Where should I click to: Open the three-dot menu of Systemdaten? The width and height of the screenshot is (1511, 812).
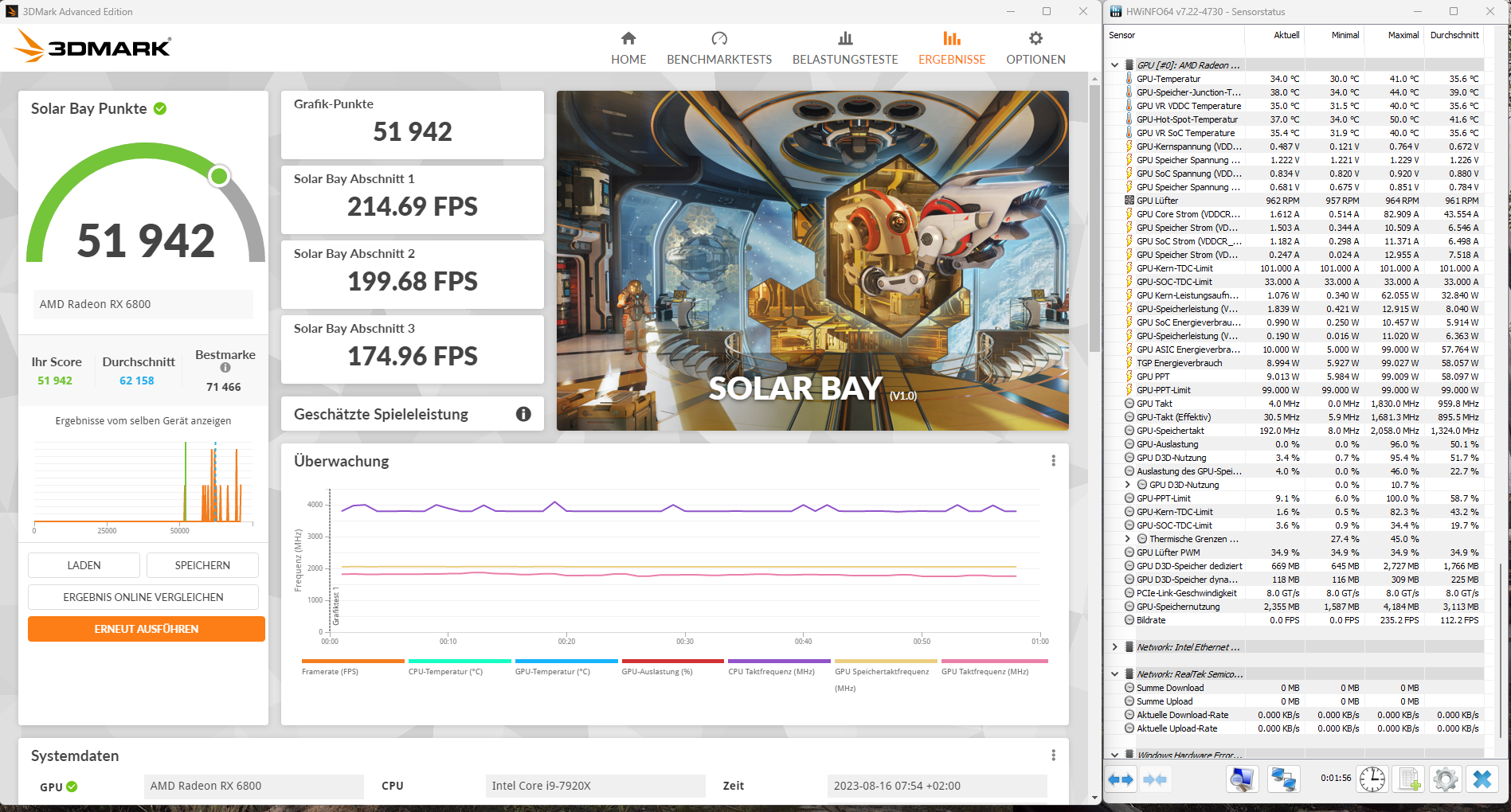[x=1053, y=755]
